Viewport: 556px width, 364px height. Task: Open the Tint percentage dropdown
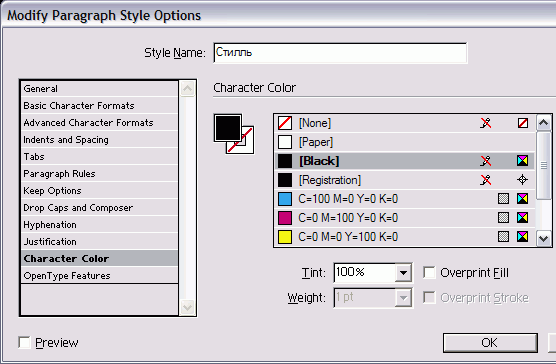click(x=403, y=273)
